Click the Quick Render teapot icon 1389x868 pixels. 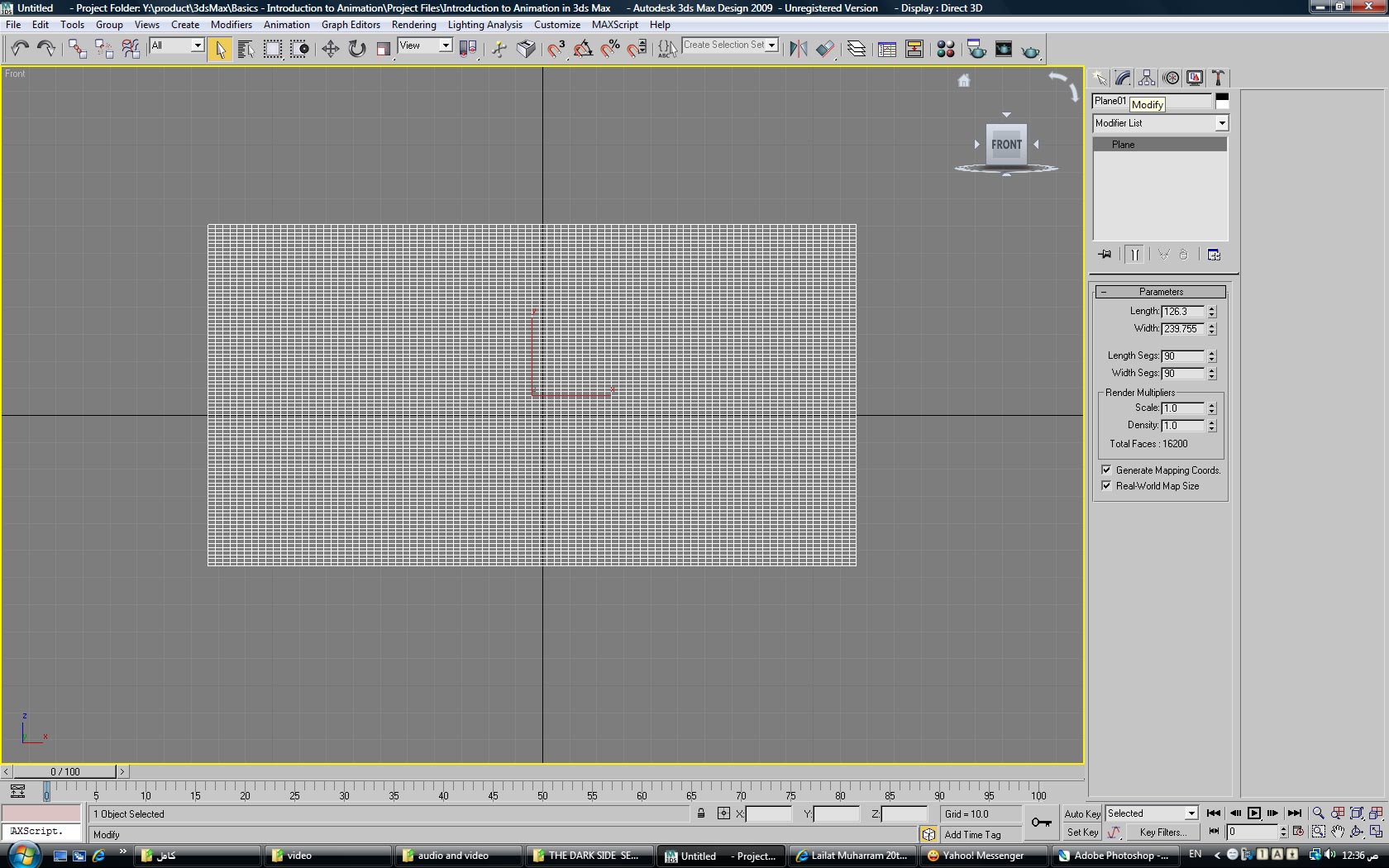(1030, 50)
